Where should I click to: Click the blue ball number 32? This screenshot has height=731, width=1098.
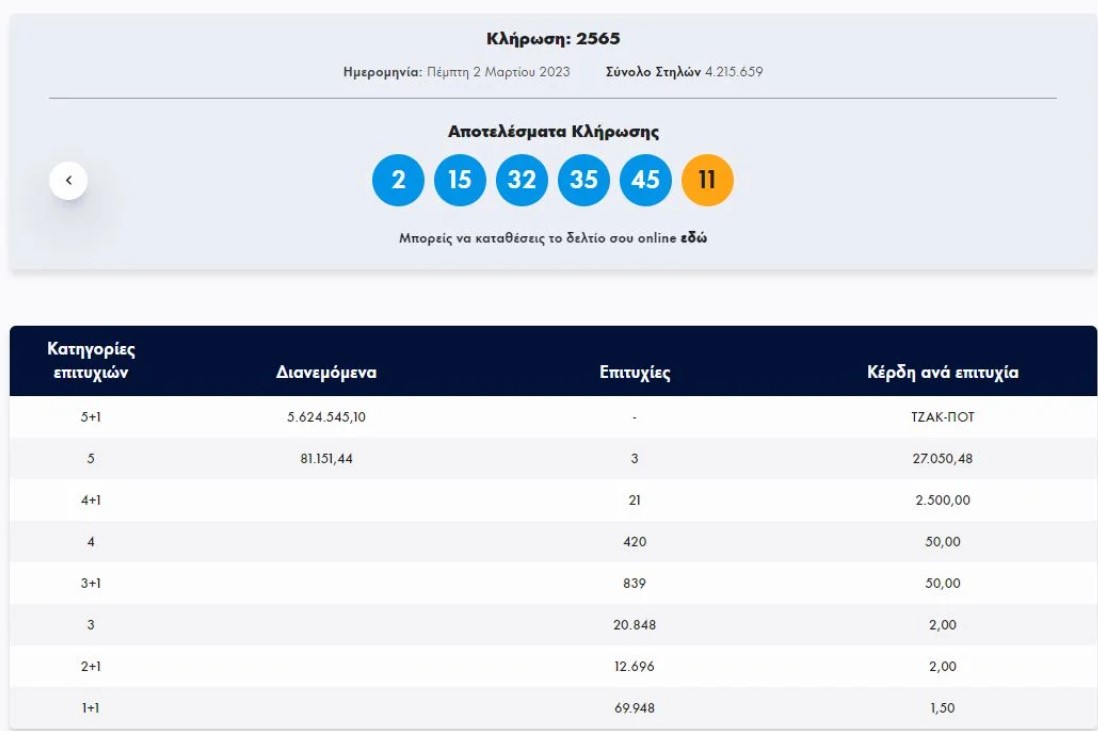522,180
